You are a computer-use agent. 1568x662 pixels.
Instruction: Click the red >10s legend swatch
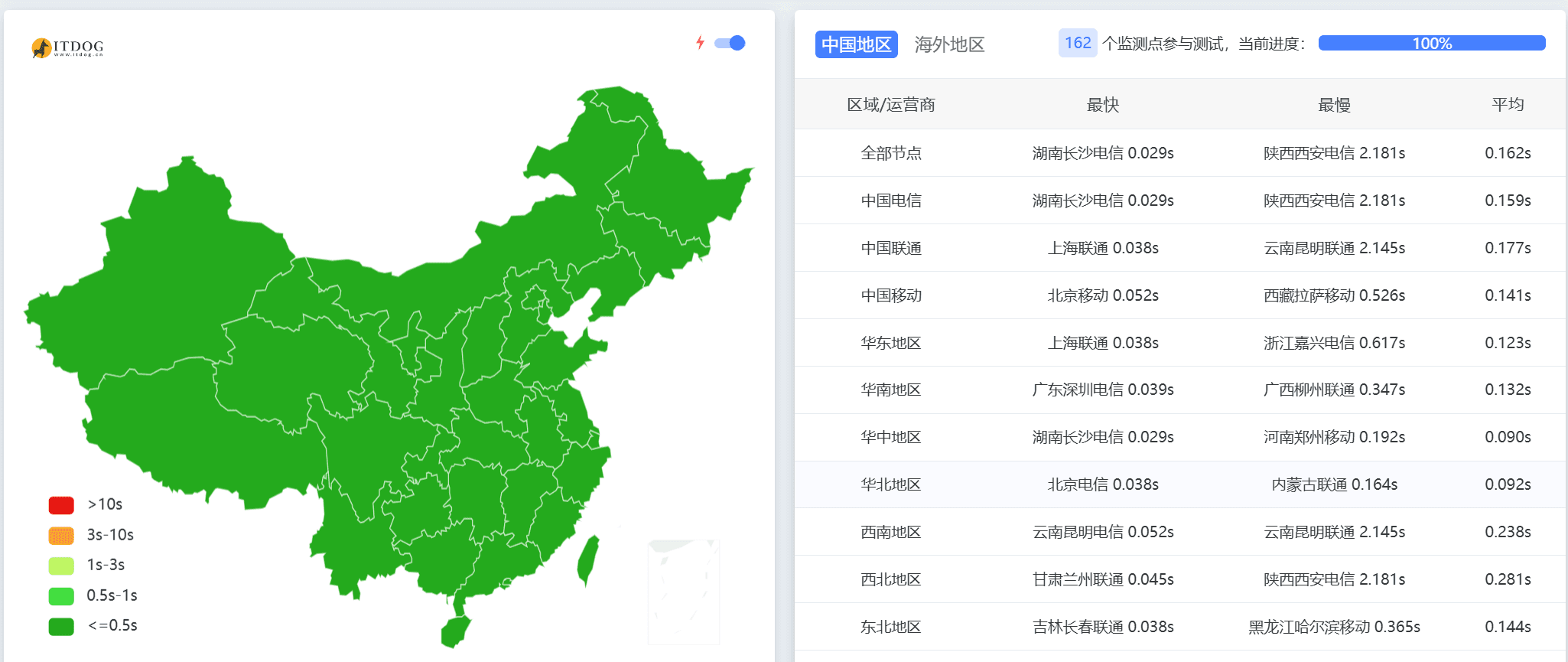[61, 505]
